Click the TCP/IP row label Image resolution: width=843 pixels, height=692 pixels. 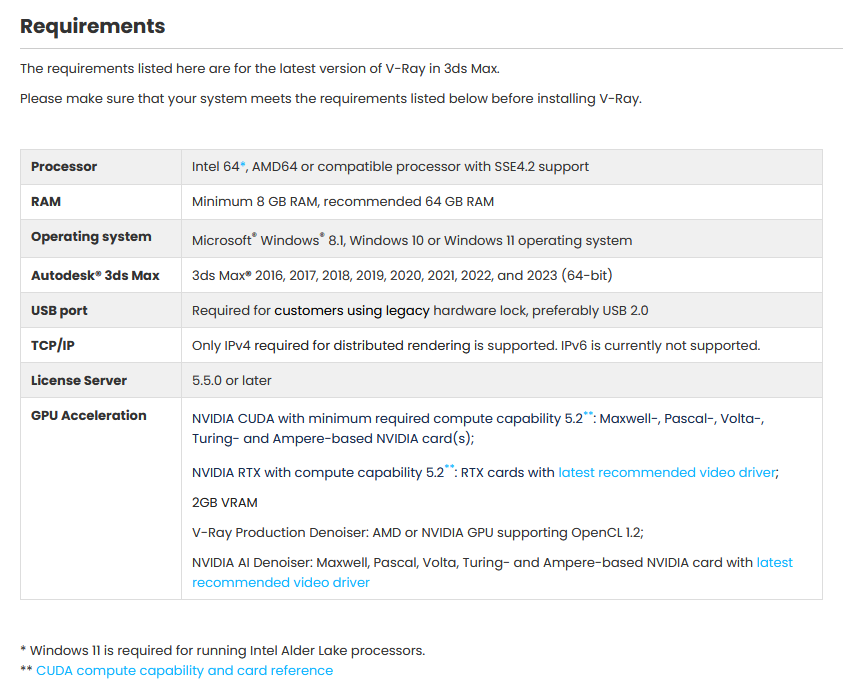53,345
